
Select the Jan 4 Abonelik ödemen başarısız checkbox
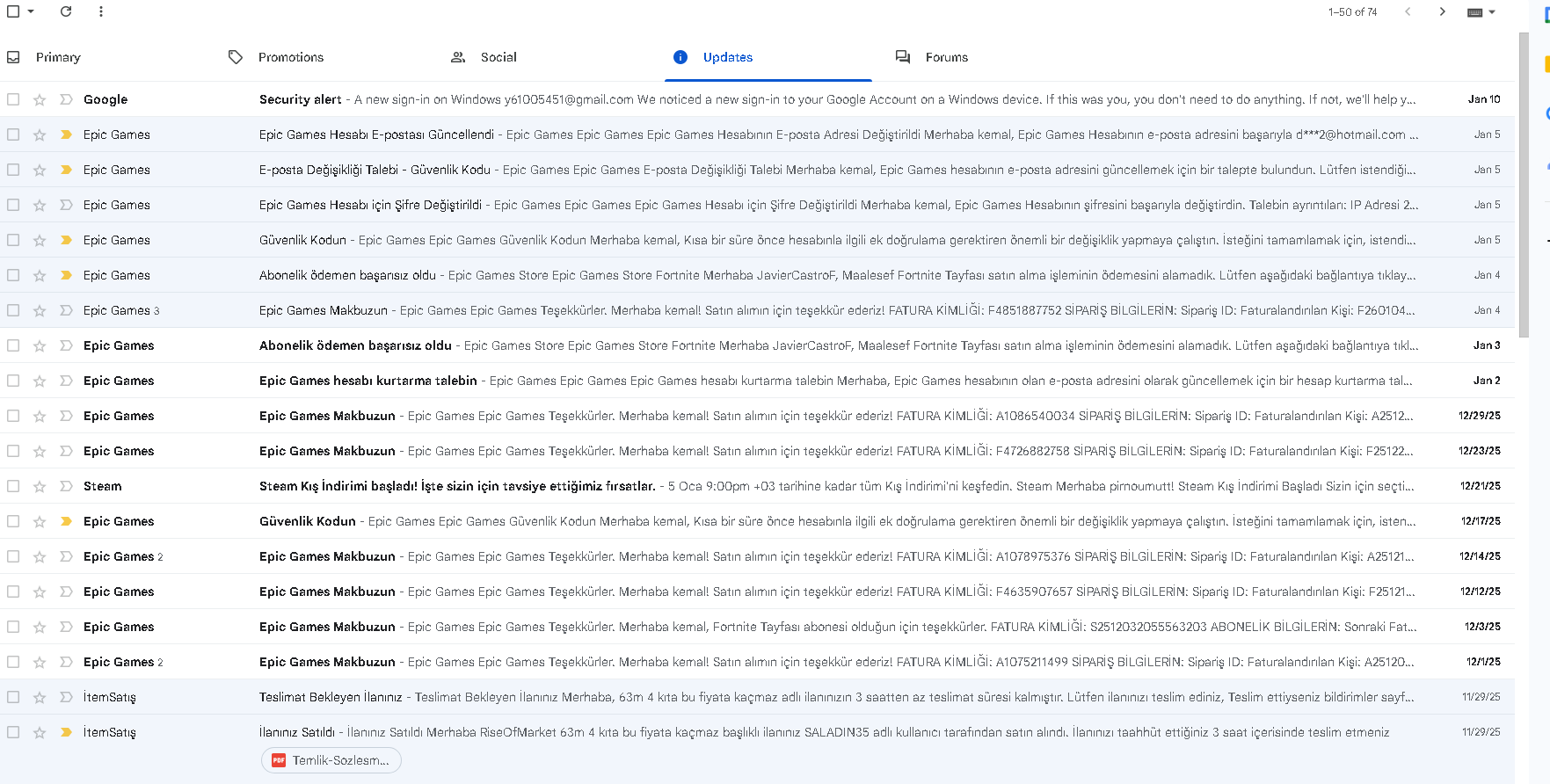13,275
